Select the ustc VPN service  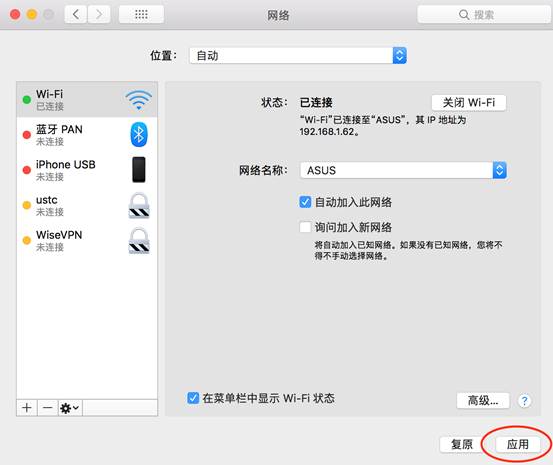point(87,205)
